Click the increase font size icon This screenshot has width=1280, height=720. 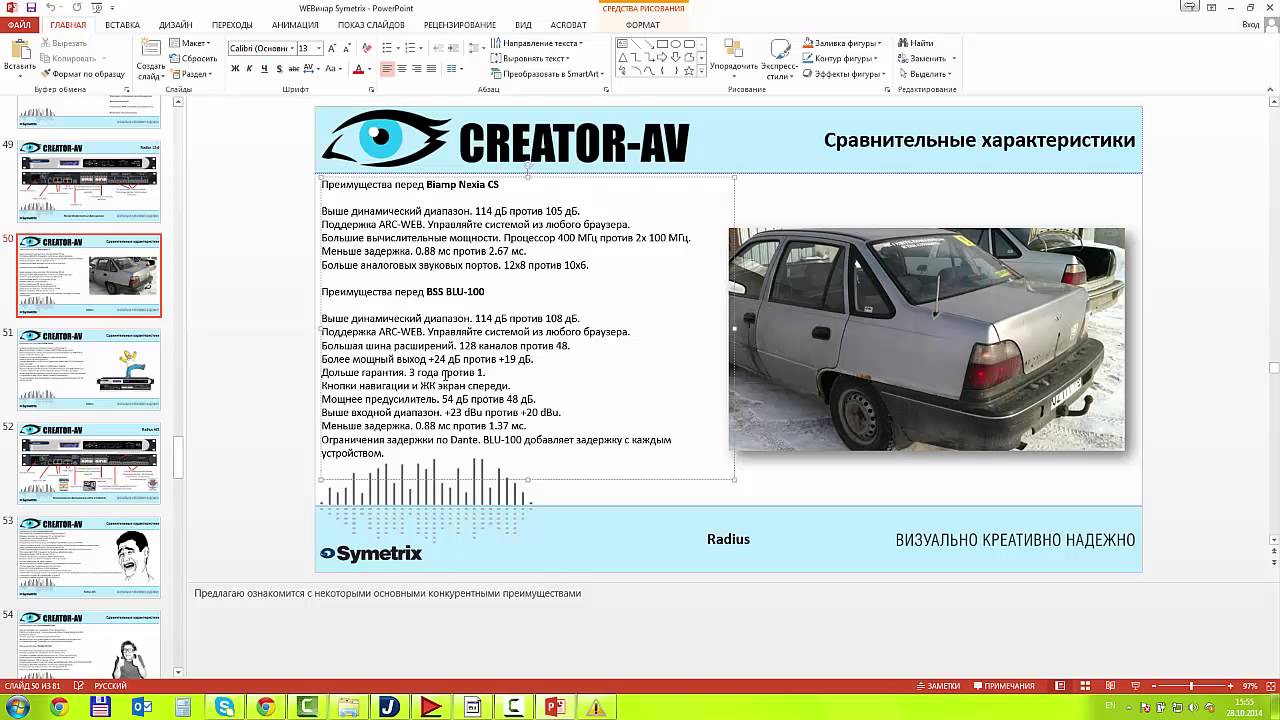[334, 48]
